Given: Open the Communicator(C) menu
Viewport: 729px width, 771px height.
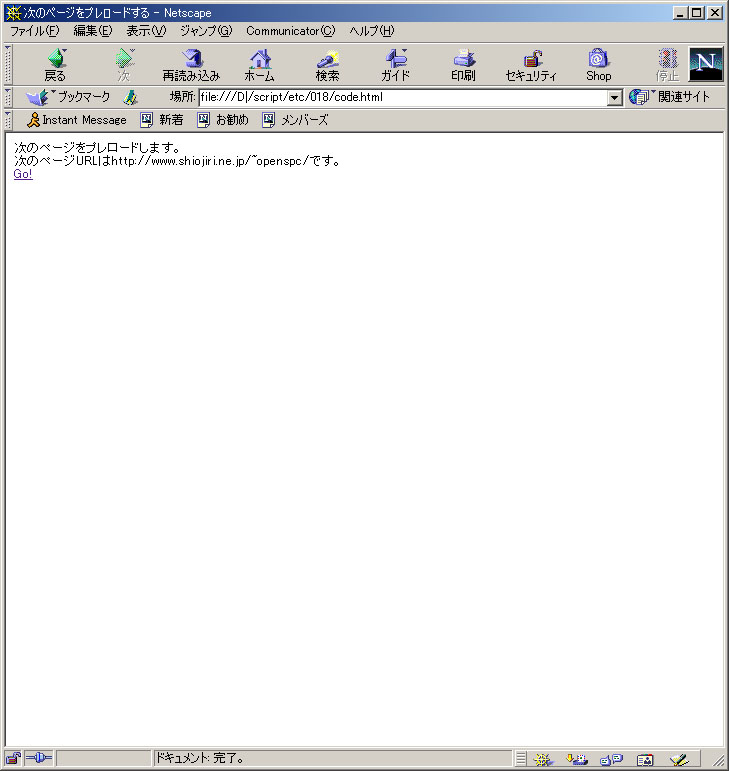Looking at the screenshot, I should 290,31.
